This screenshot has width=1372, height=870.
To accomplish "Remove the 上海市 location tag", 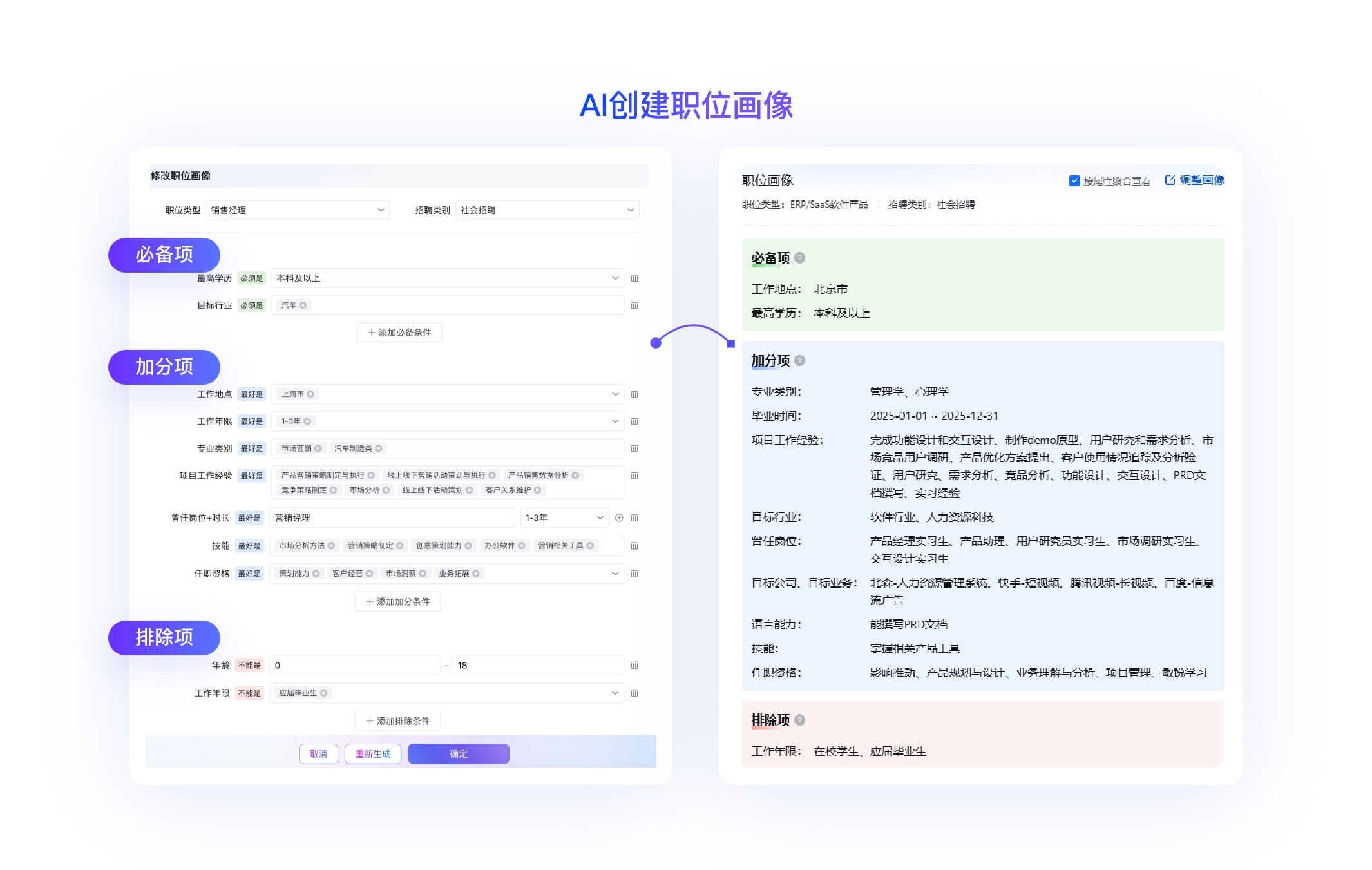I will click(310, 394).
